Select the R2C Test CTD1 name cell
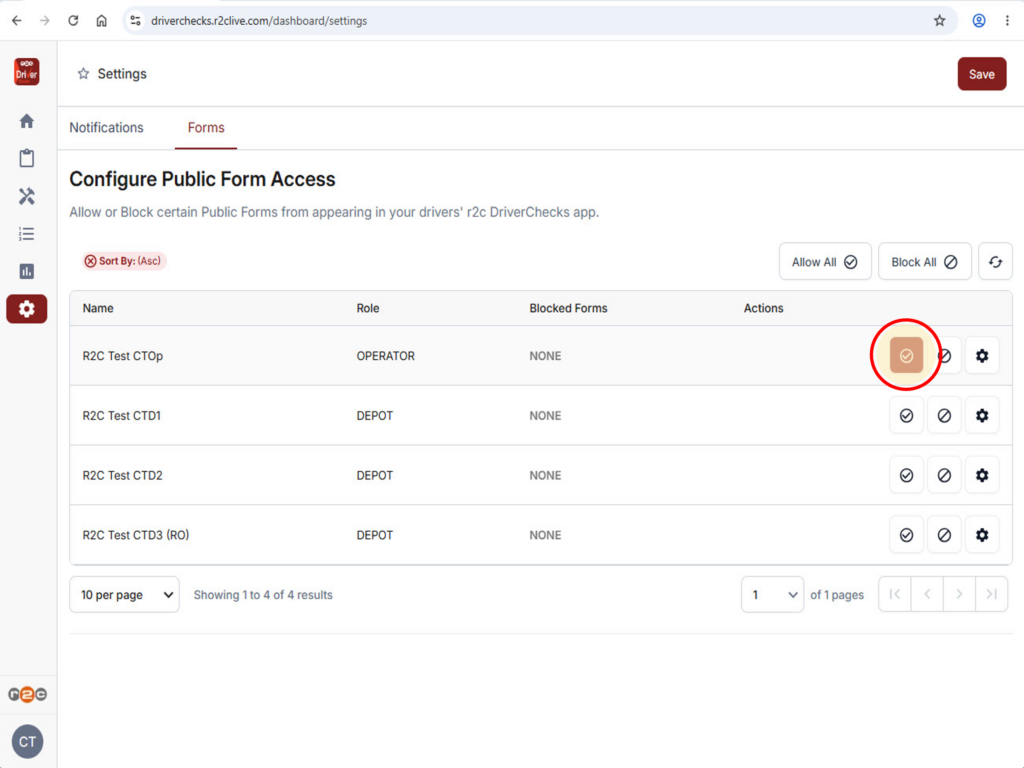This screenshot has width=1024, height=768. [x=121, y=415]
